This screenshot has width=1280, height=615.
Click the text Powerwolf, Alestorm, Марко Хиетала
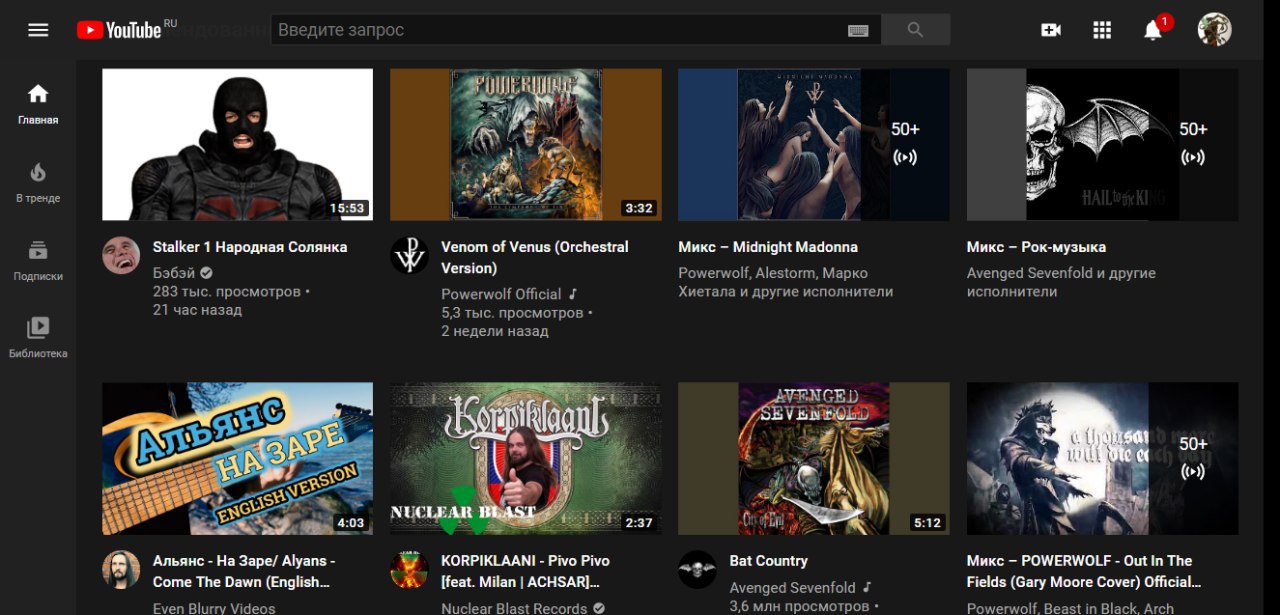point(785,282)
